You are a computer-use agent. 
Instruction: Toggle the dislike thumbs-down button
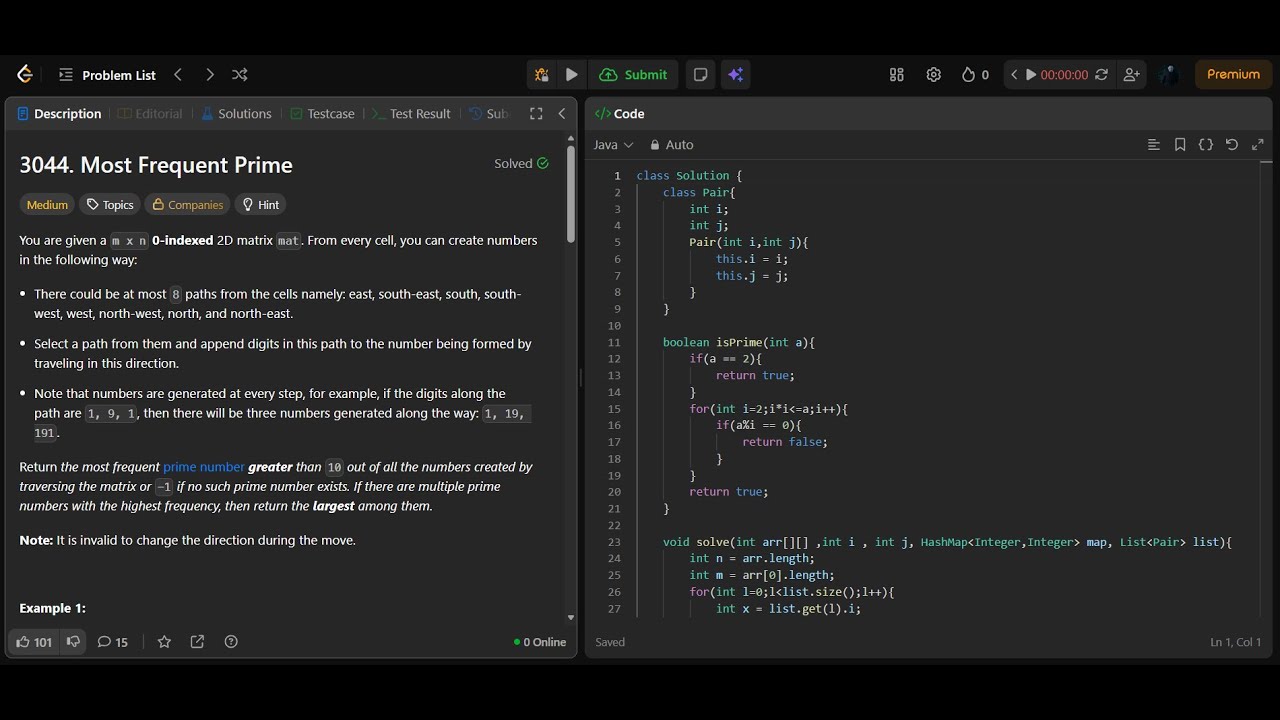73,642
